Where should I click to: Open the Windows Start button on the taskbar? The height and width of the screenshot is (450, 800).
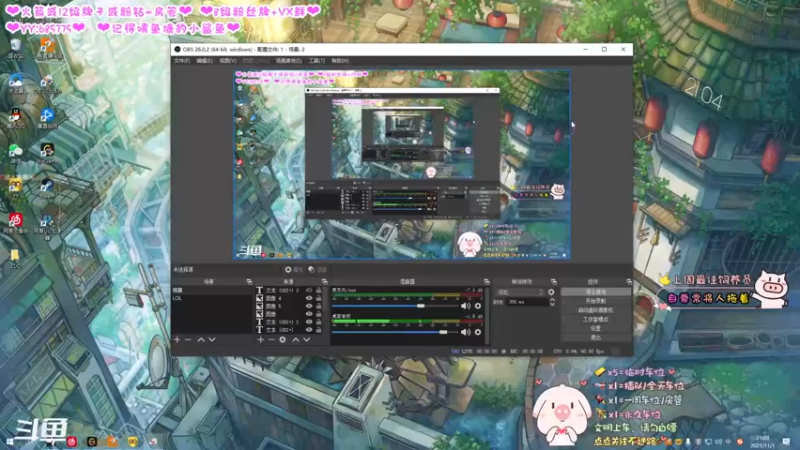click(x=9, y=441)
